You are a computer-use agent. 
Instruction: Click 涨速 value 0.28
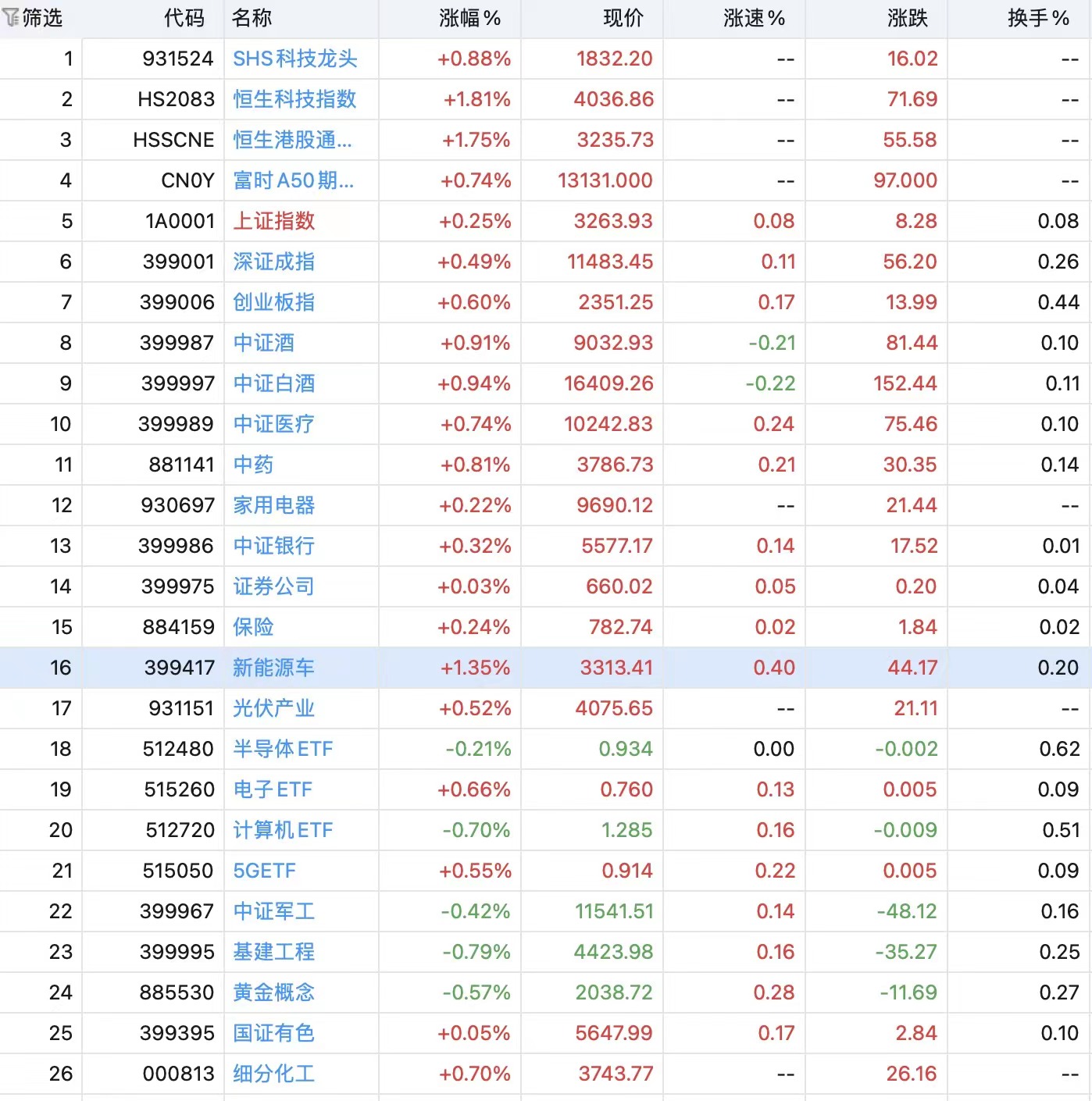coord(775,992)
